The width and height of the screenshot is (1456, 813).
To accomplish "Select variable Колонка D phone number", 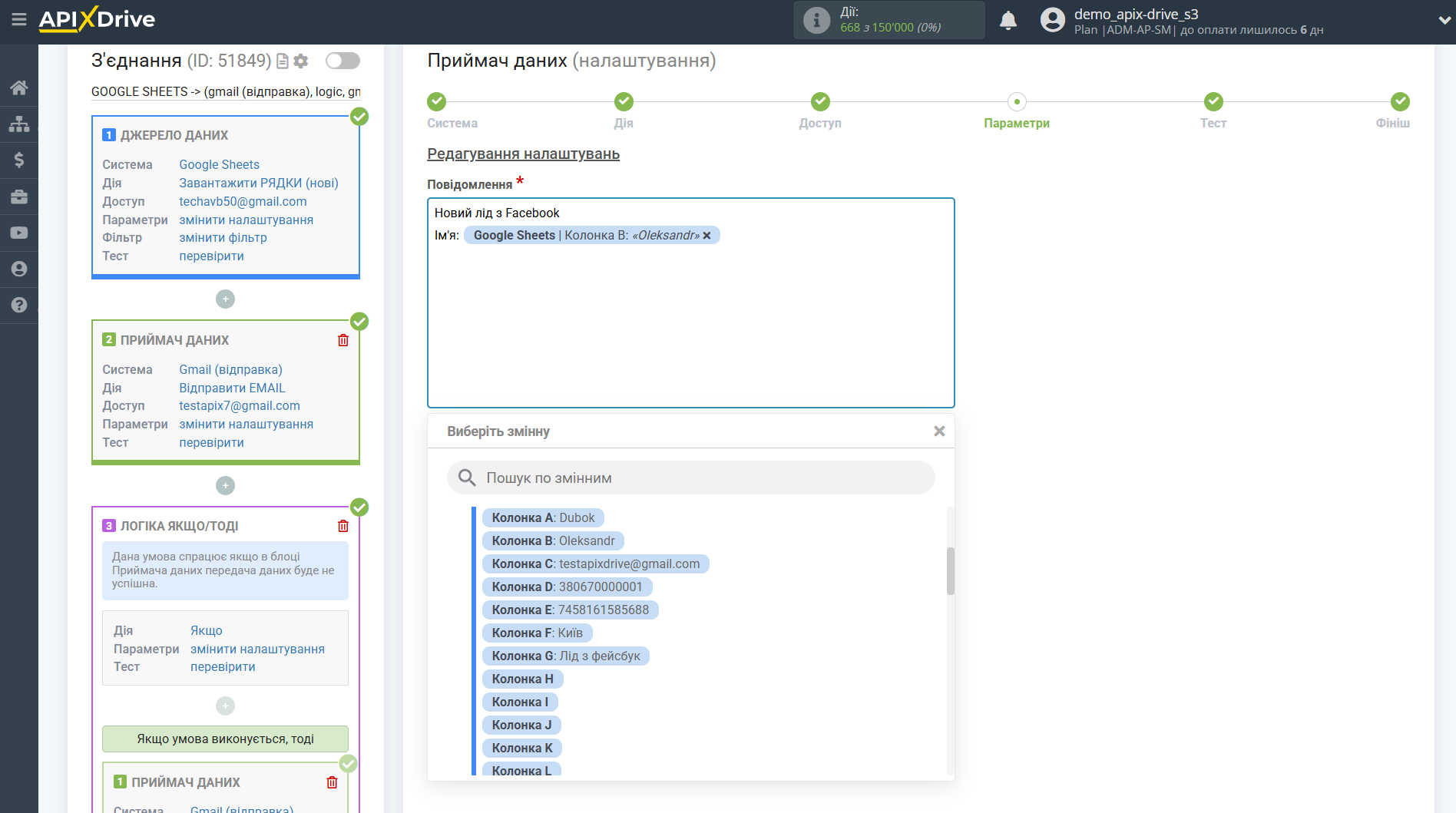I will click(567, 587).
